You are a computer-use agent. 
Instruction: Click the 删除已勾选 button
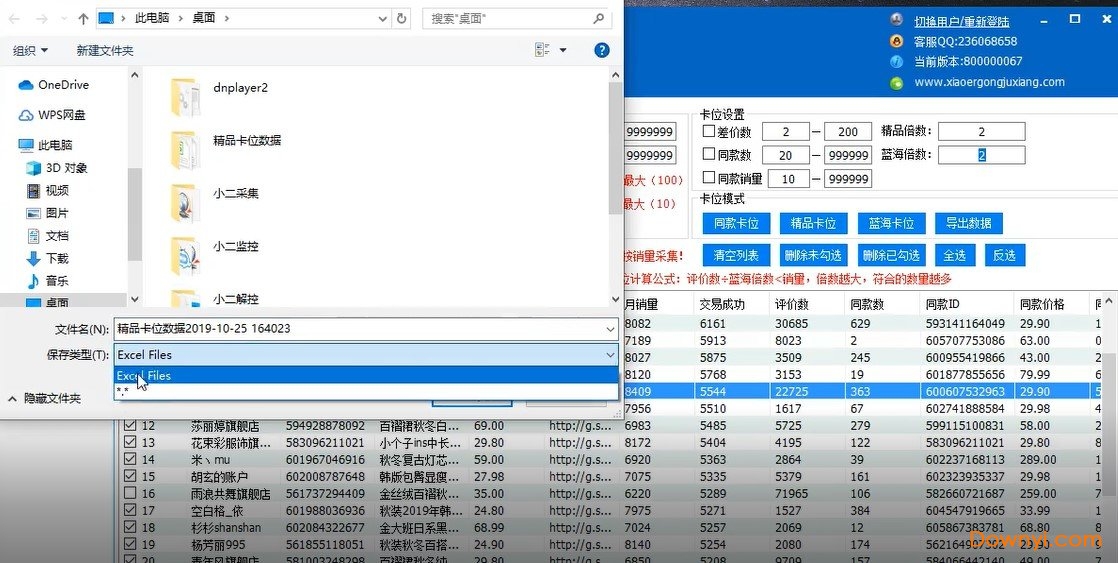coord(891,255)
